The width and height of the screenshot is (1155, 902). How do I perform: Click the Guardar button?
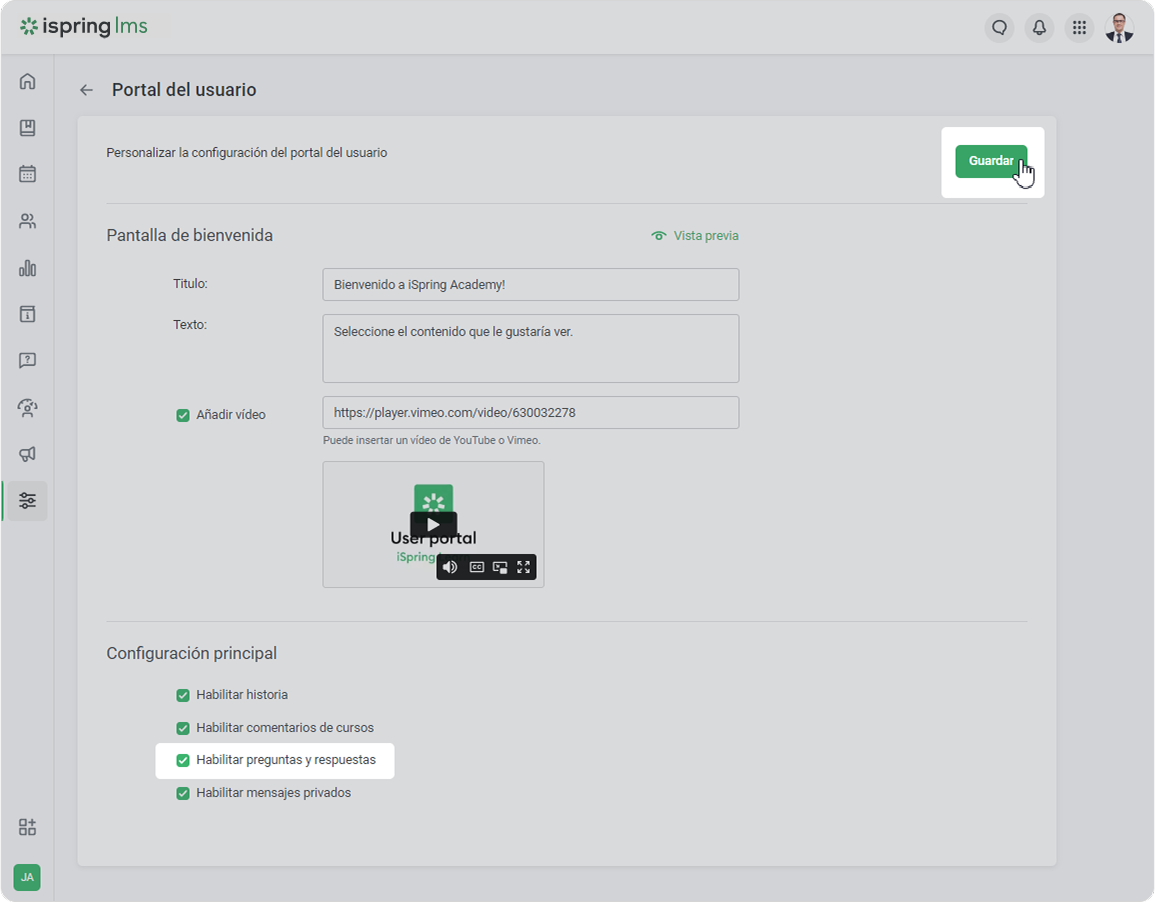point(990,161)
